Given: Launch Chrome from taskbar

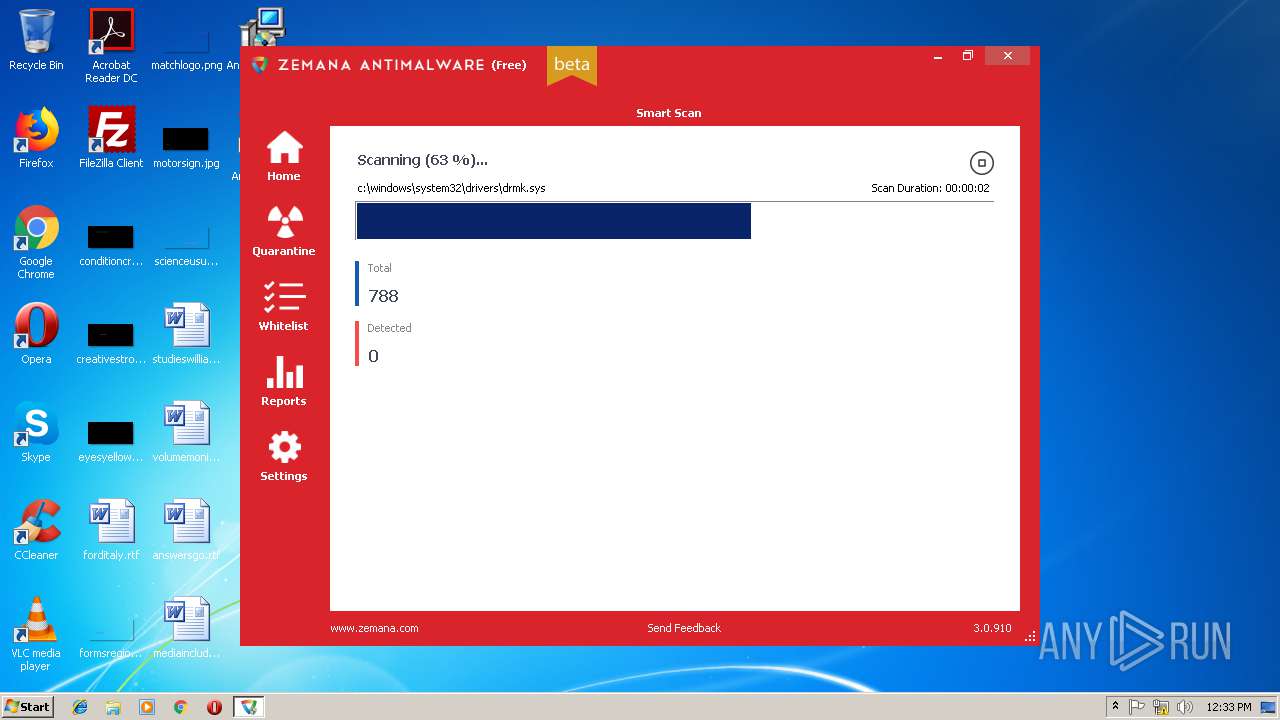Looking at the screenshot, I should tap(180, 707).
